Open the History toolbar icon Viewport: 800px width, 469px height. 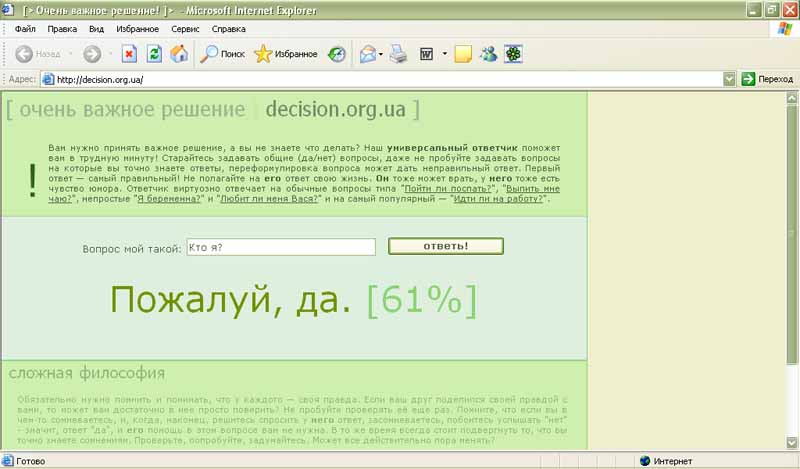337,54
